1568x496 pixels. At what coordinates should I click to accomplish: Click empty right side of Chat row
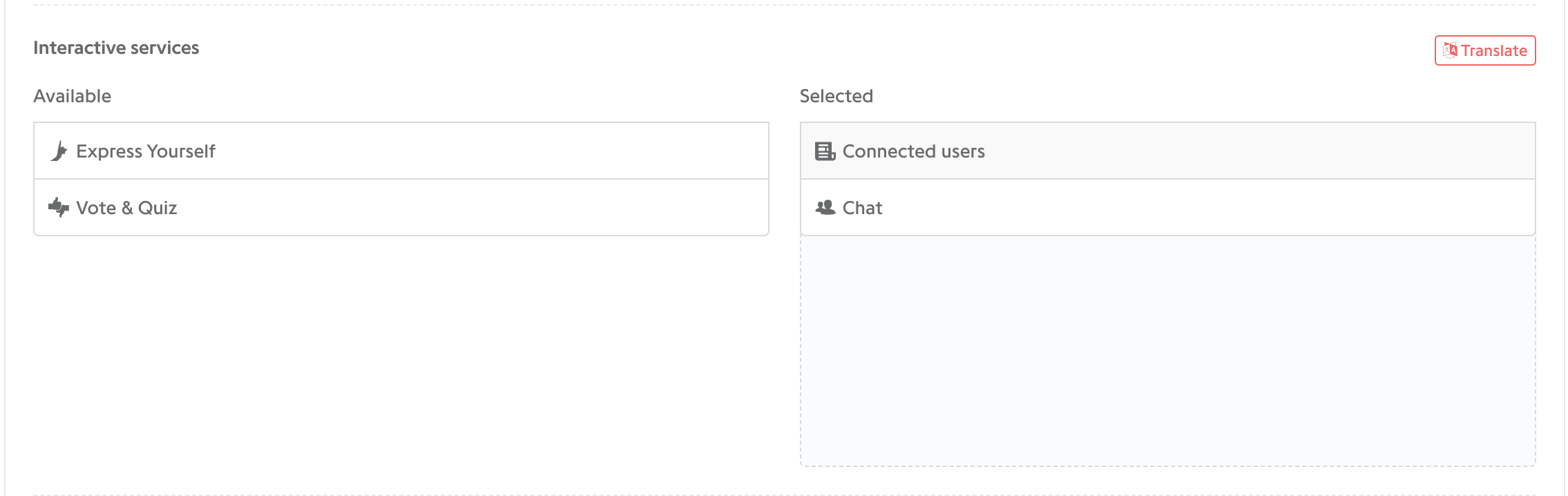[x=1209, y=208]
